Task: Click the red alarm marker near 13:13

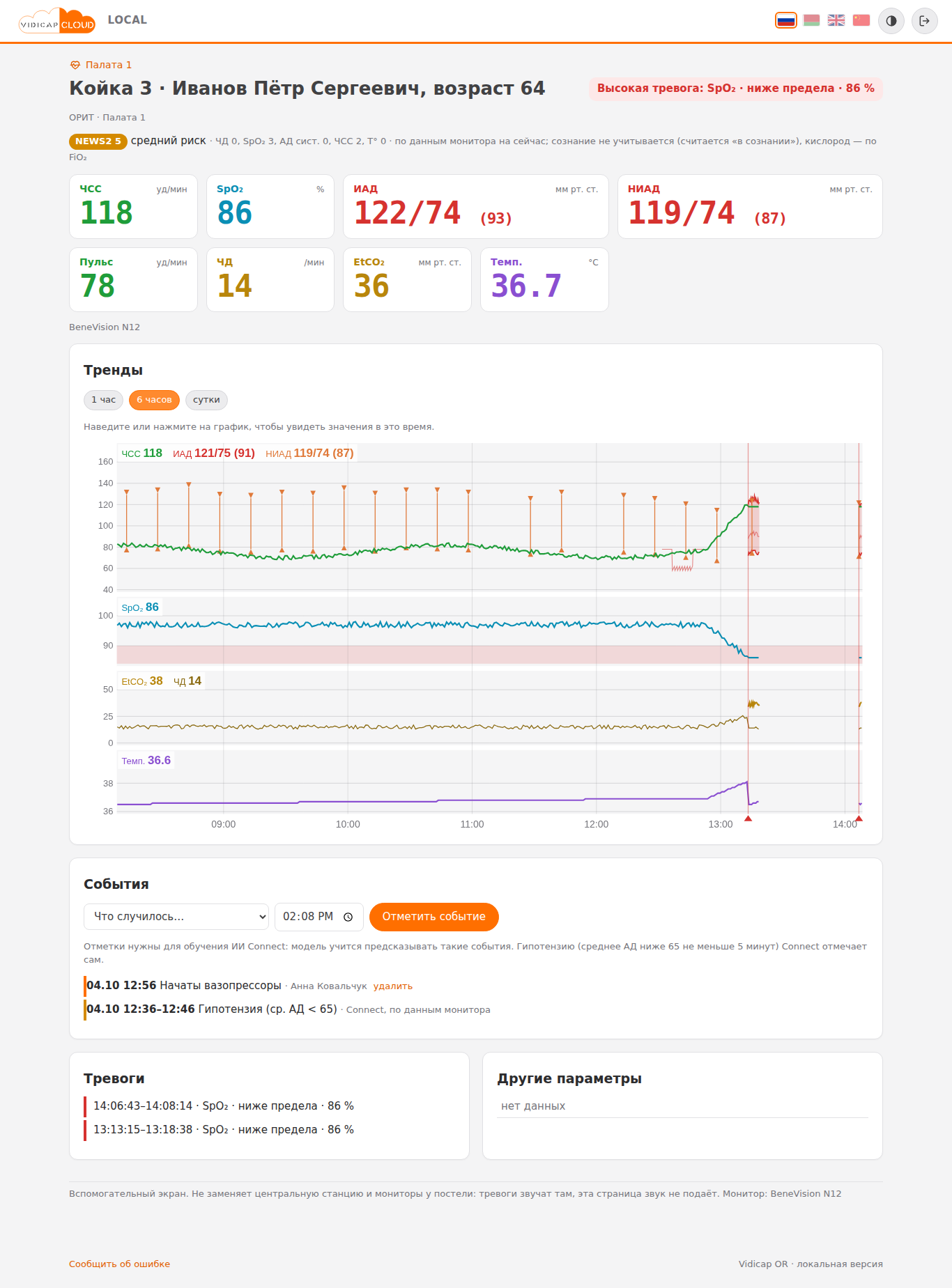Action: click(748, 818)
